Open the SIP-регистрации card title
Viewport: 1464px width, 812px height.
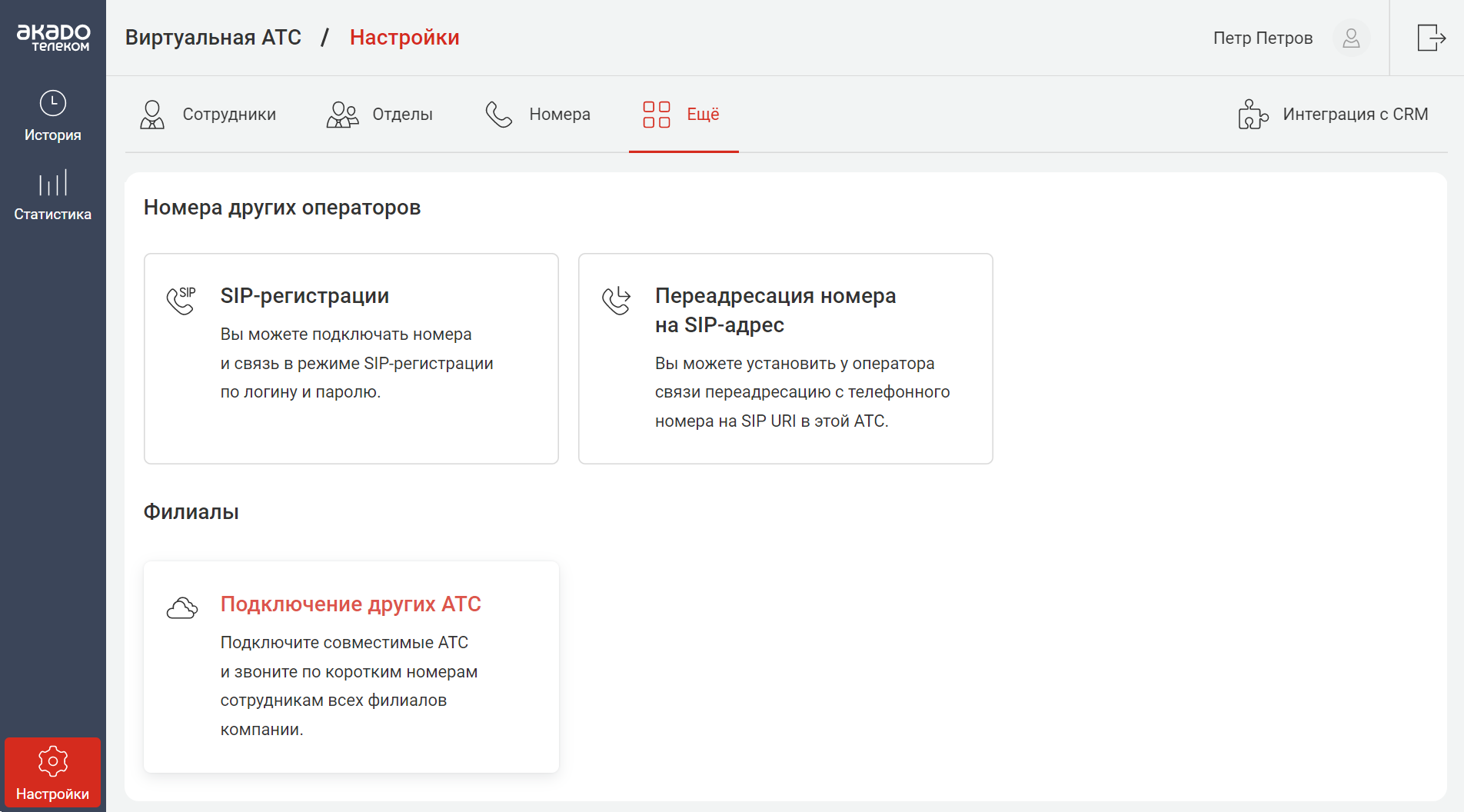304,296
